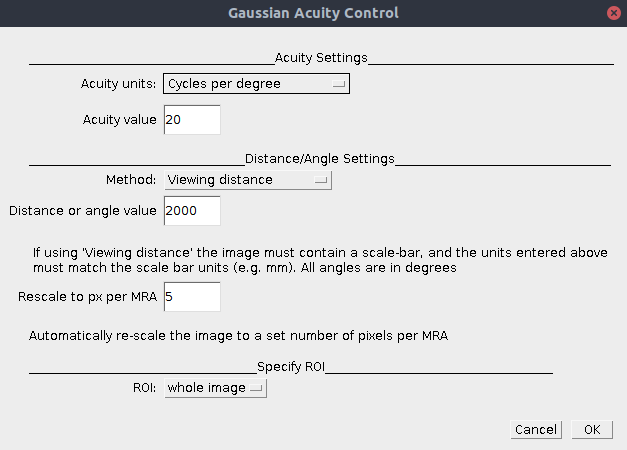Click the Specify ROI section heading
Screen dimensions: 627x450
coord(291,367)
